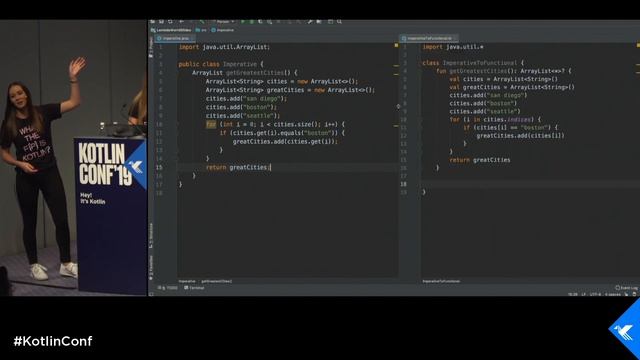Click the src folder breadcrumb
Viewport: 640px width, 360px height.
(201, 30)
